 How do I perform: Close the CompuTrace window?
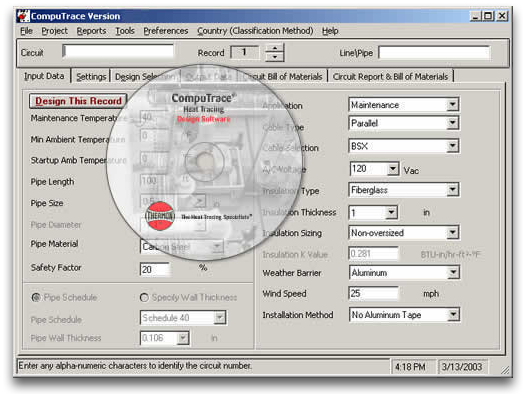point(502,16)
